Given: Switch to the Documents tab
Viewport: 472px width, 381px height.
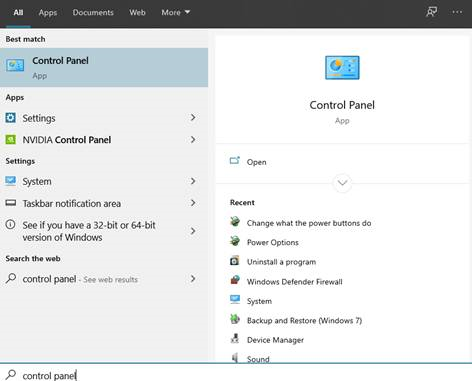Looking at the screenshot, I should click(93, 13).
